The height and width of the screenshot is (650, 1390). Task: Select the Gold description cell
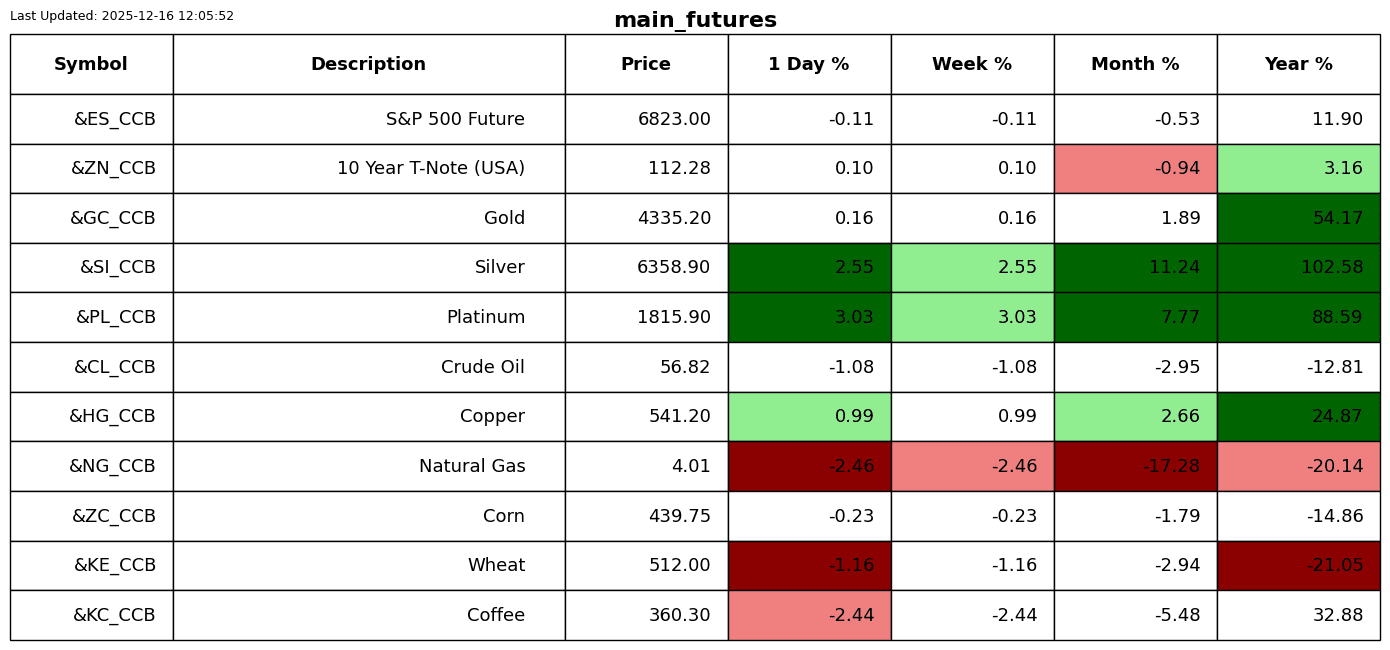pyautogui.click(x=368, y=218)
